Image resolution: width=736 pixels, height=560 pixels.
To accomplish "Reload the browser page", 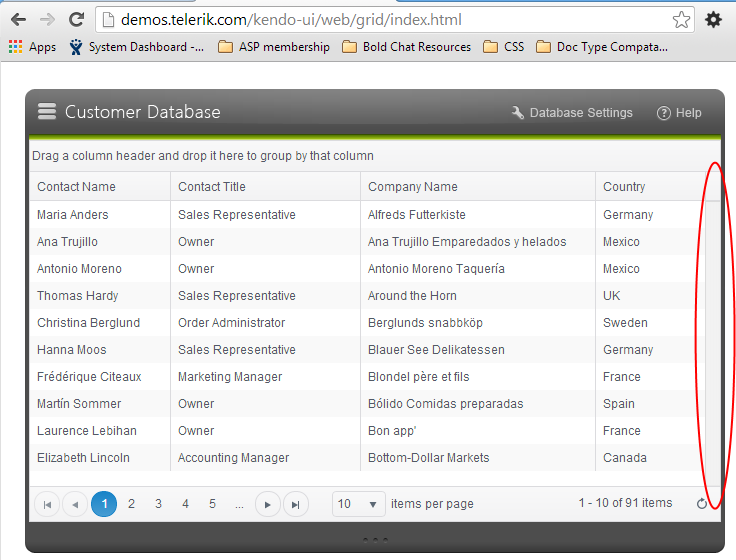I will pos(76,20).
